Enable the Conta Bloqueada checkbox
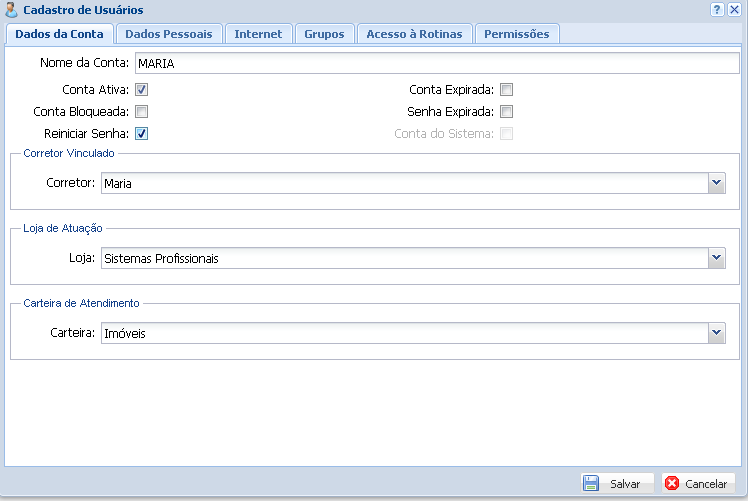This screenshot has height=501, width=748. 142,112
